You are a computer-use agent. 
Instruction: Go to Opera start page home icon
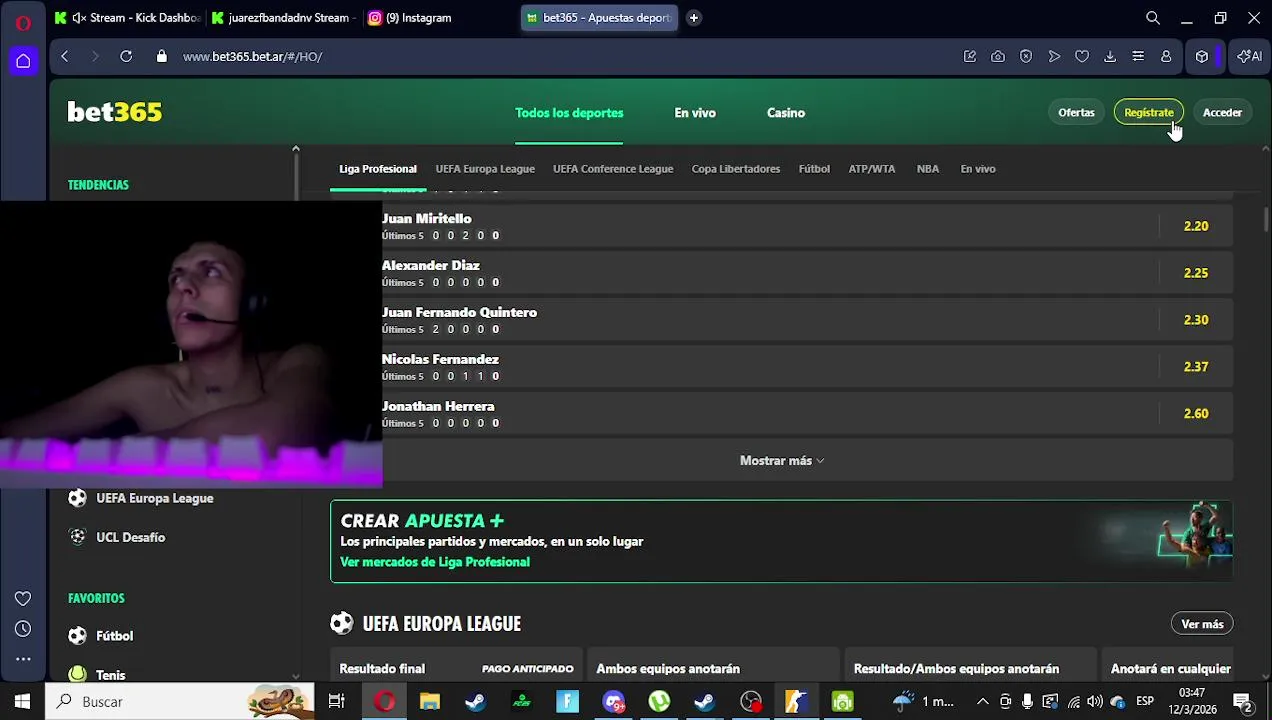click(23, 61)
